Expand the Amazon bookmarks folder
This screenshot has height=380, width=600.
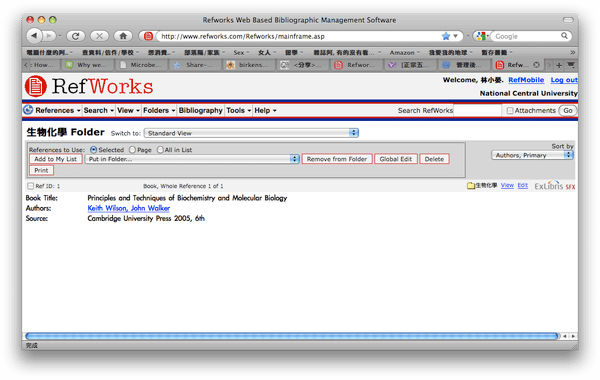pyautogui.click(x=404, y=52)
